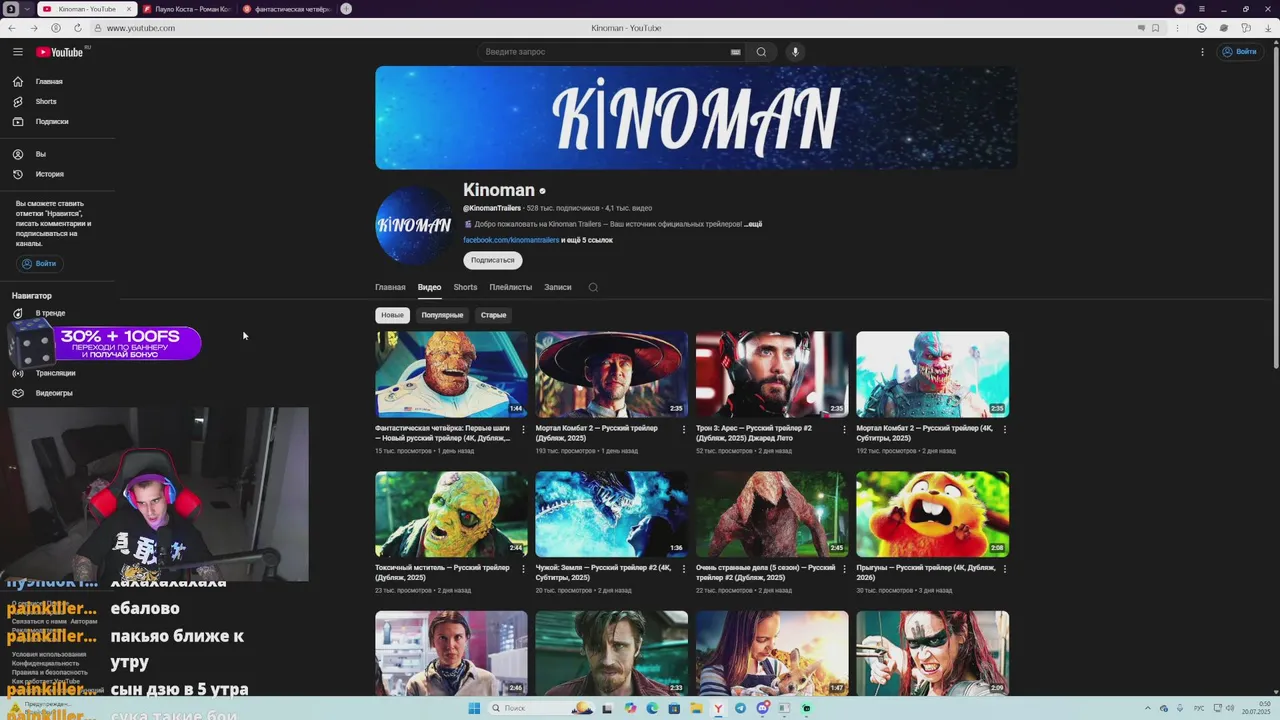Open Вы section in the sidebar

tap(41, 155)
